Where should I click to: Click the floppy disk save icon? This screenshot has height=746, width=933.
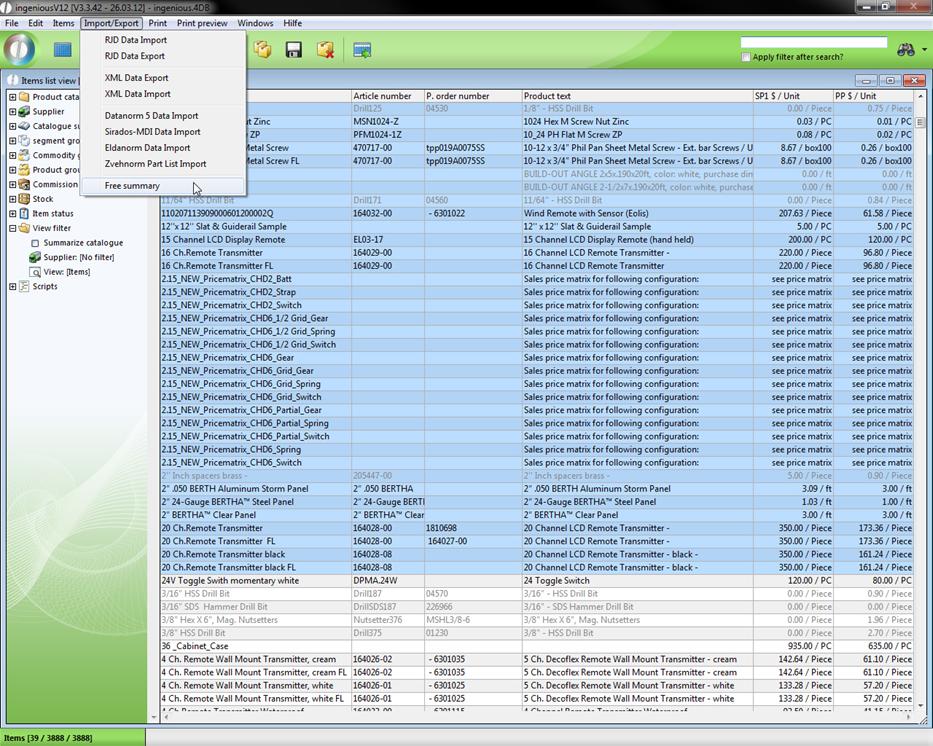(x=294, y=49)
